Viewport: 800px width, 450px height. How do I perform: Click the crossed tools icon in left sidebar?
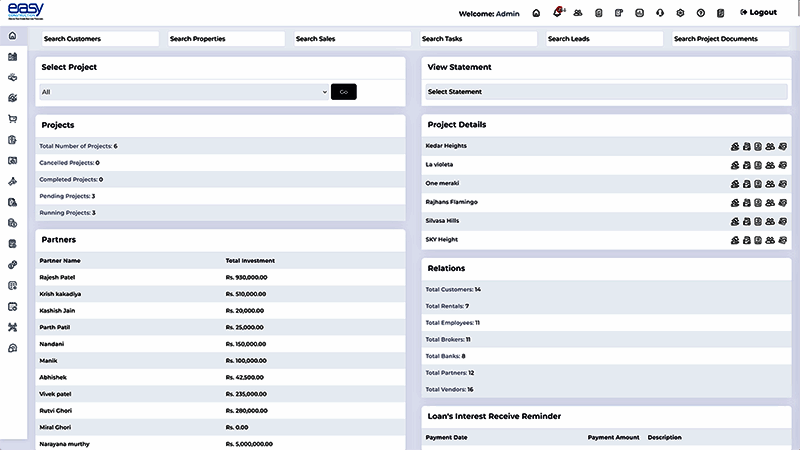pos(13,327)
